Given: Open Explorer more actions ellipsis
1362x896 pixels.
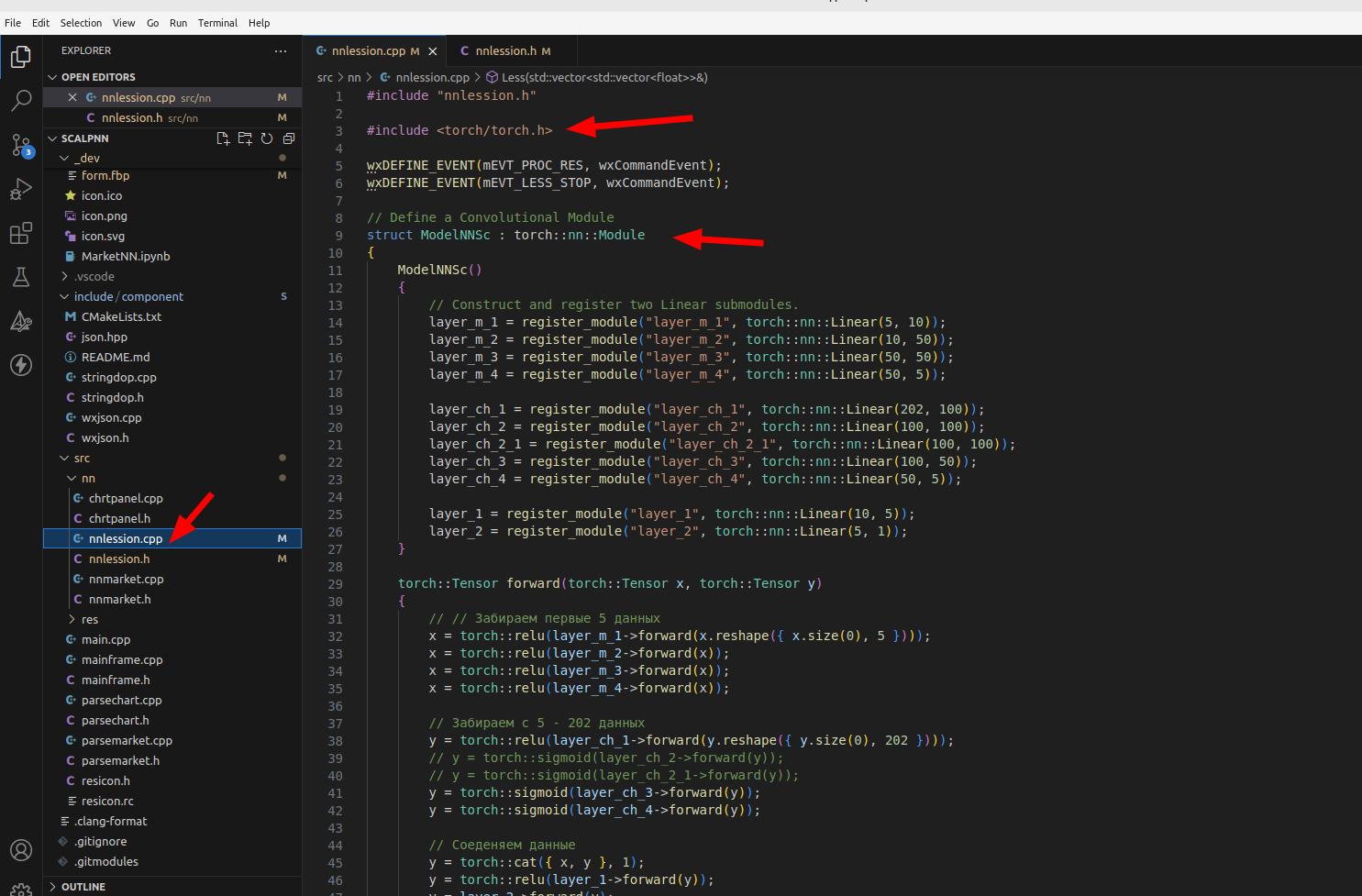Looking at the screenshot, I should pyautogui.click(x=281, y=51).
